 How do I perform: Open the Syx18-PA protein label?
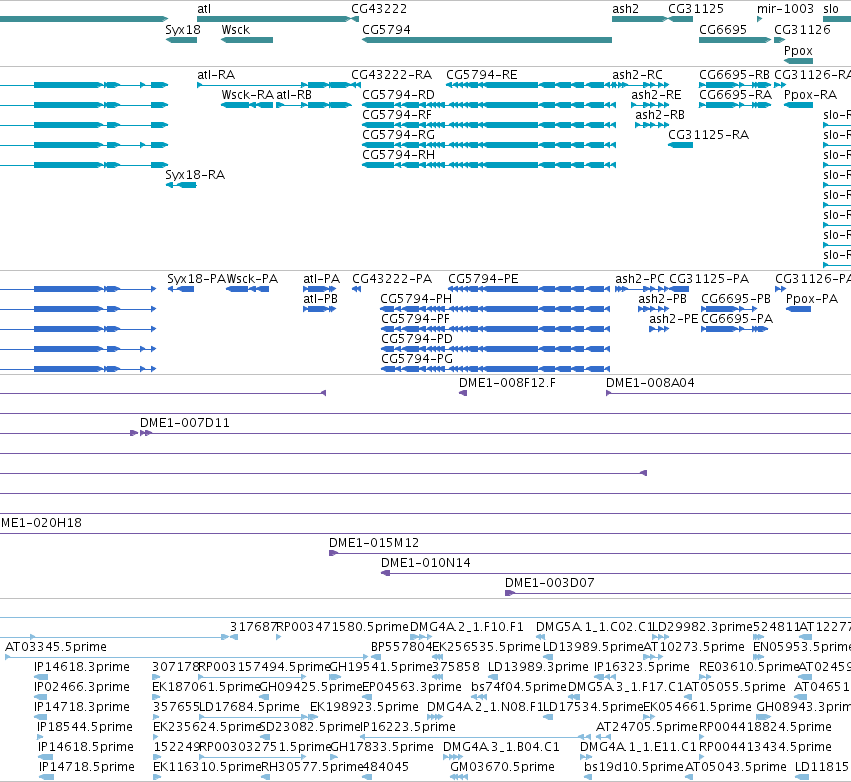click(x=196, y=279)
